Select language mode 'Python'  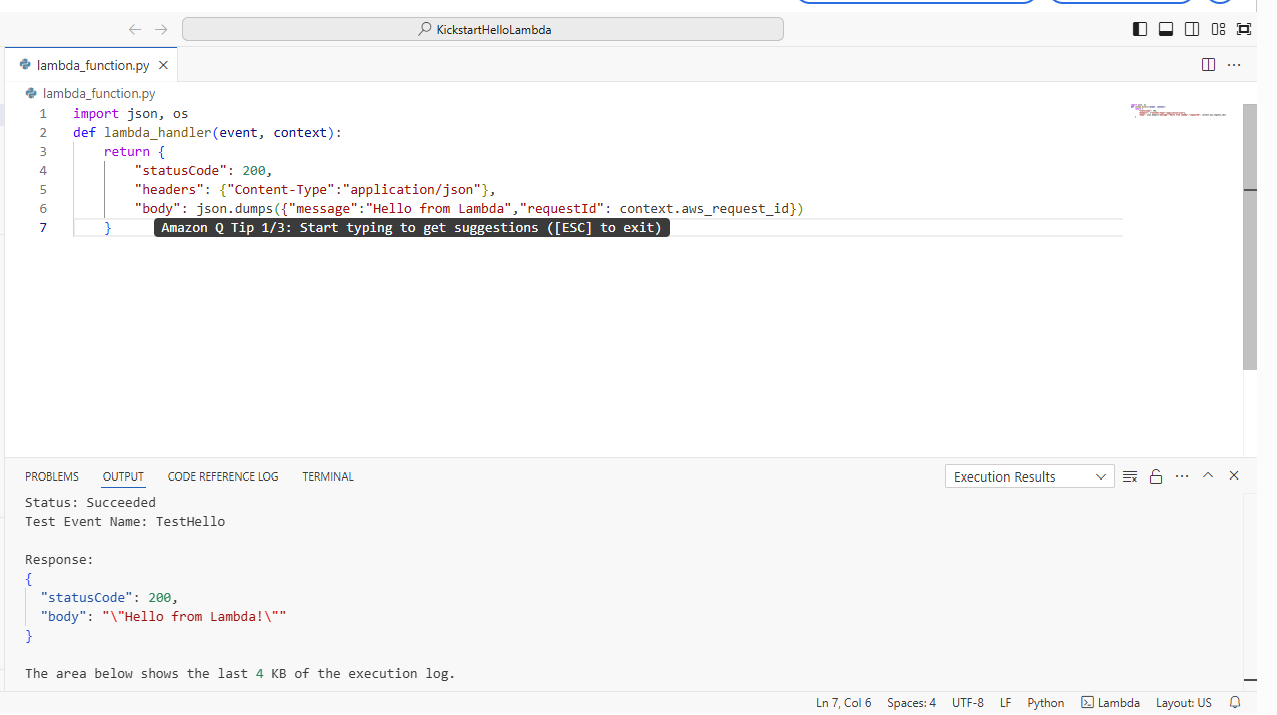[x=1046, y=703]
